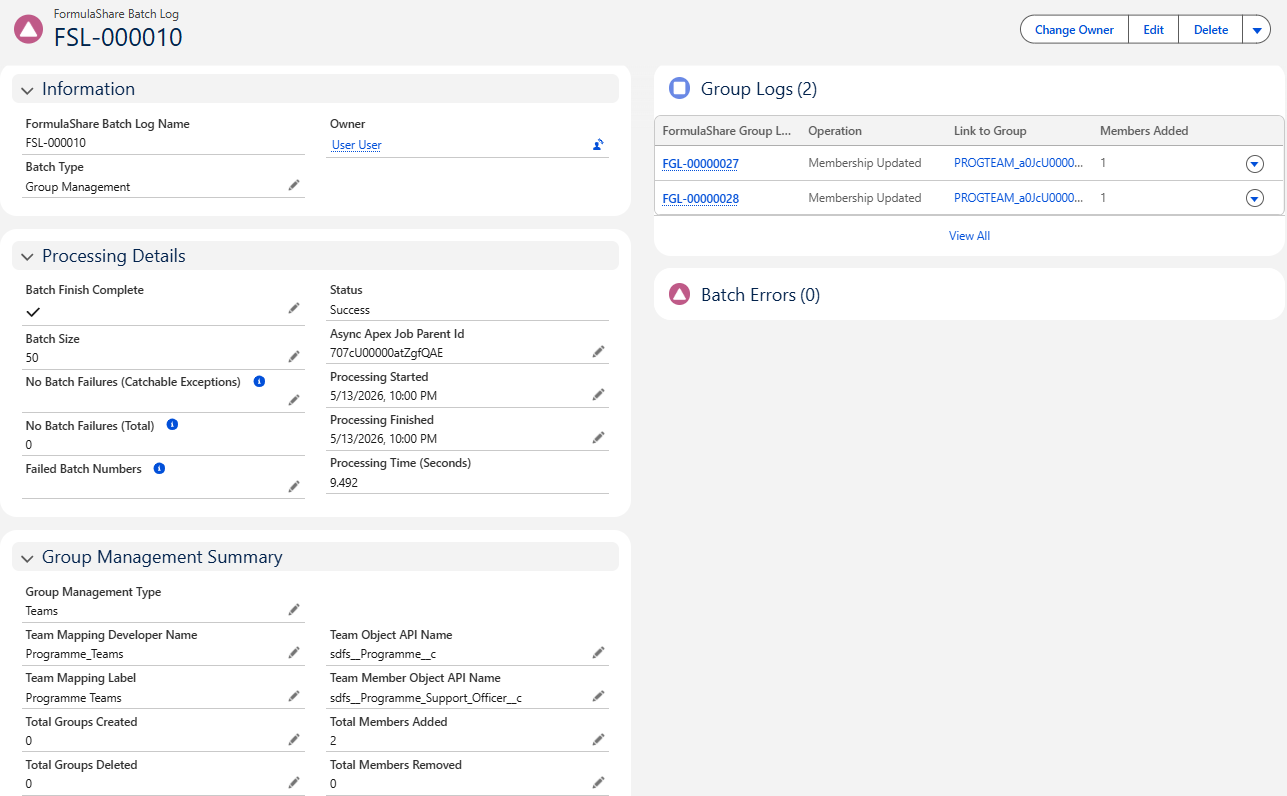The height and width of the screenshot is (796, 1287).
Task: Collapse the Group Management Summary section
Action: (27, 558)
